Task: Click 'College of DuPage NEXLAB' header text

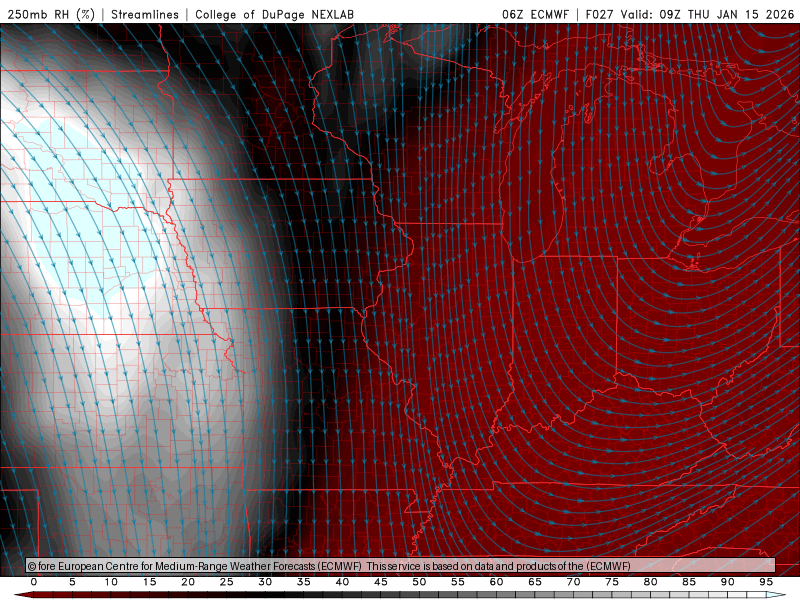Action: pyautogui.click(x=274, y=14)
